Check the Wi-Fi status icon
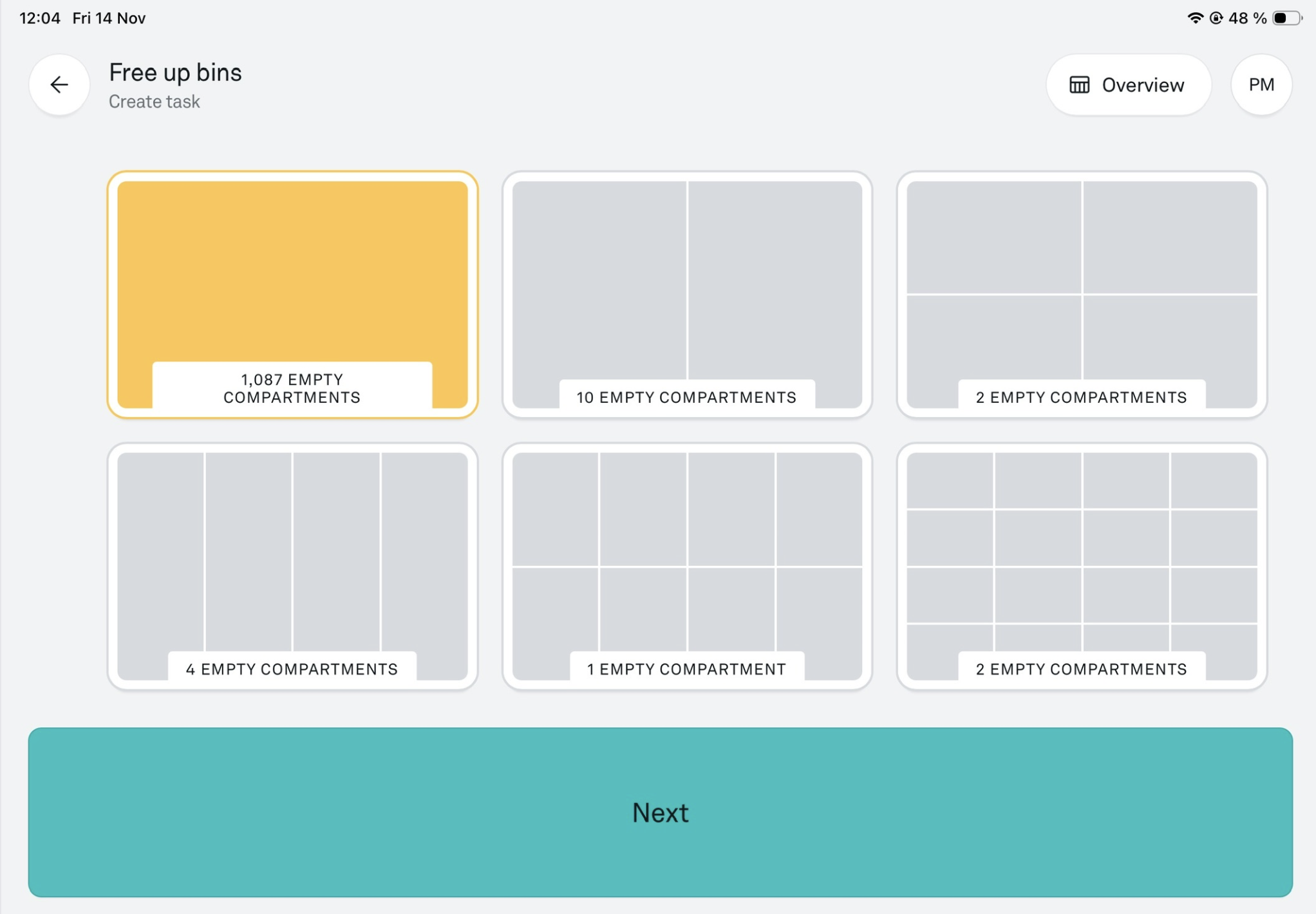 (1194, 17)
